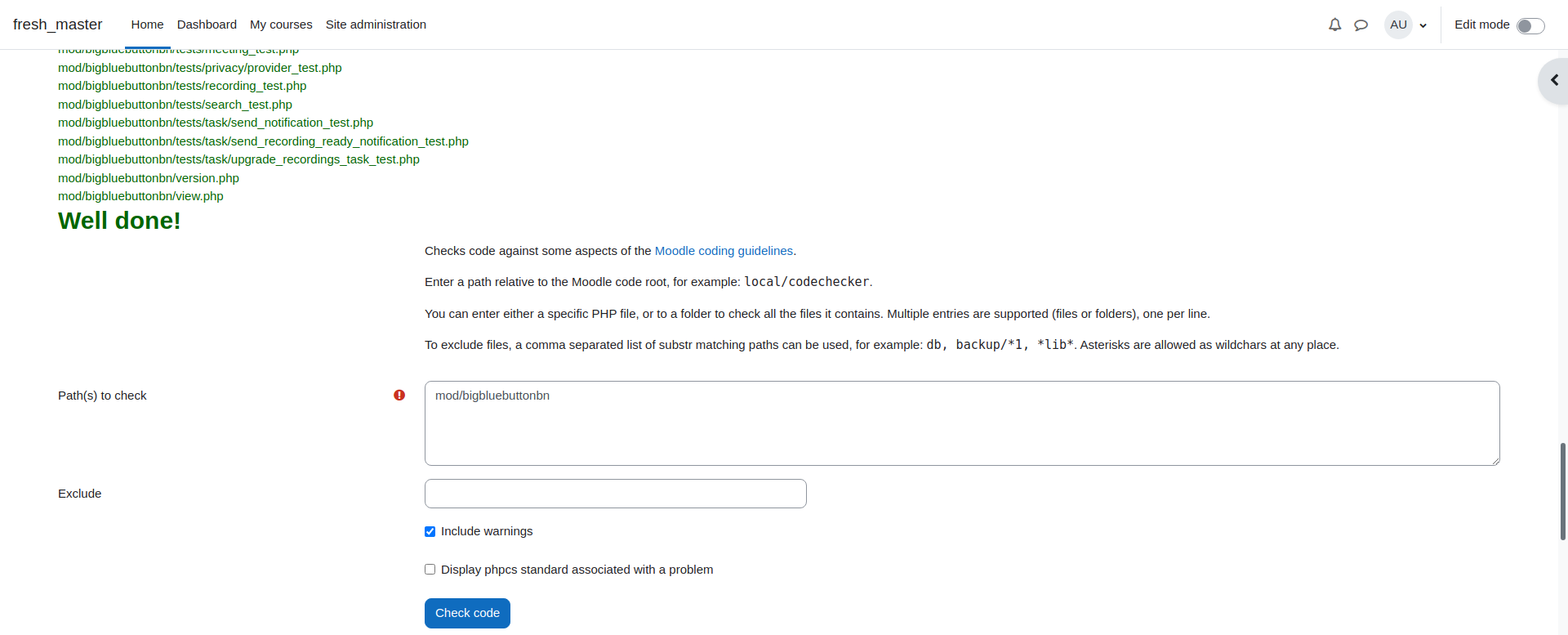Toggle the Edit mode switch
This screenshot has width=1568, height=635.
[1530, 25]
